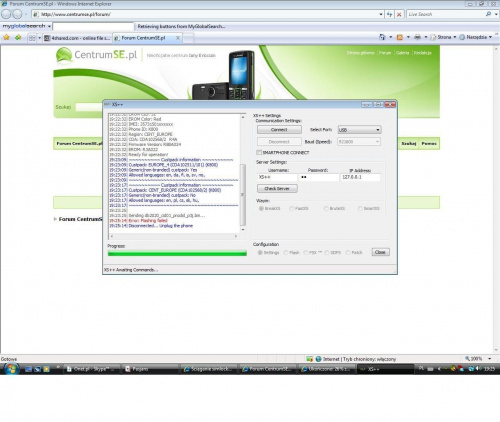This screenshot has width=500, height=422.
Task: Select the Flash configuration radio button
Action: [286, 252]
